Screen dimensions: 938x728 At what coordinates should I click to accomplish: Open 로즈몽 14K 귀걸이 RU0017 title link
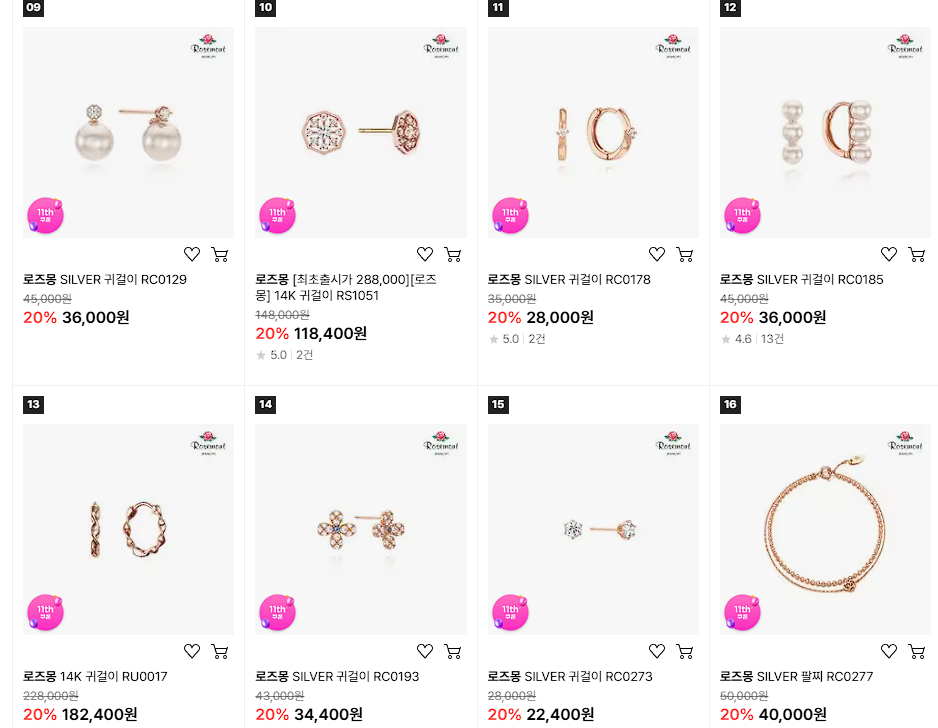(x=95, y=677)
